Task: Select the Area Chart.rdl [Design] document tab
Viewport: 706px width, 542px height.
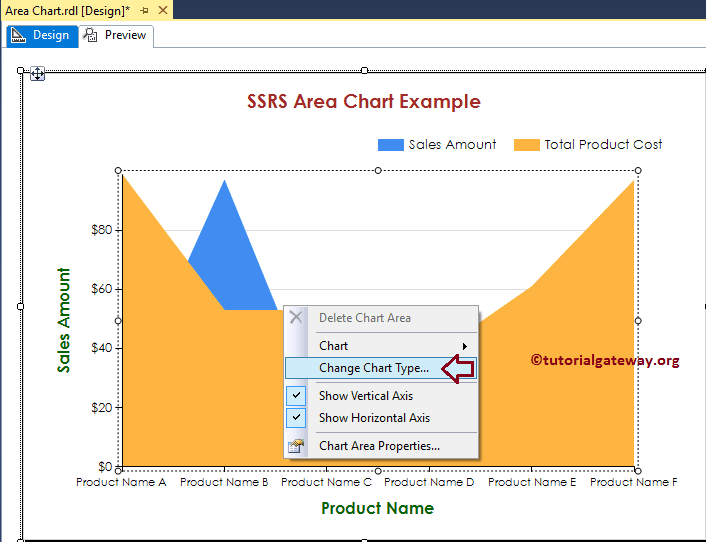Action: (68, 10)
